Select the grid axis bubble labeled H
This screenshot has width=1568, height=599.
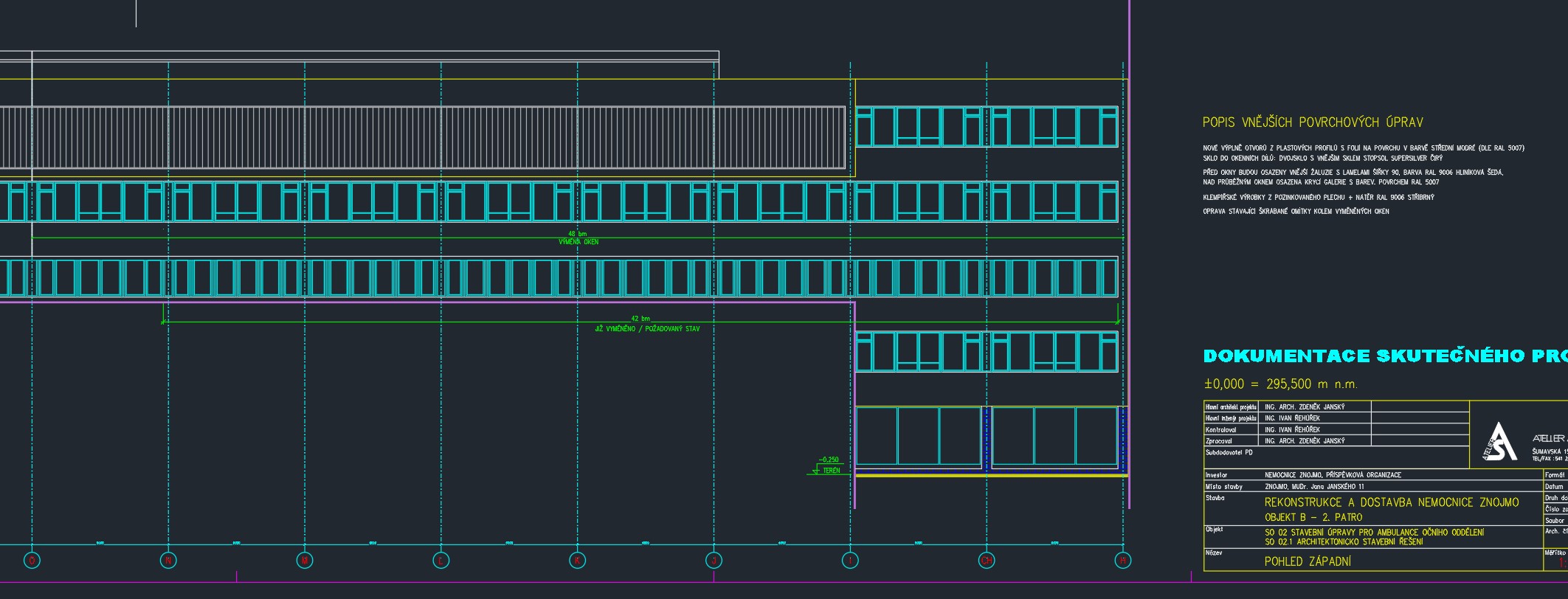(1122, 561)
